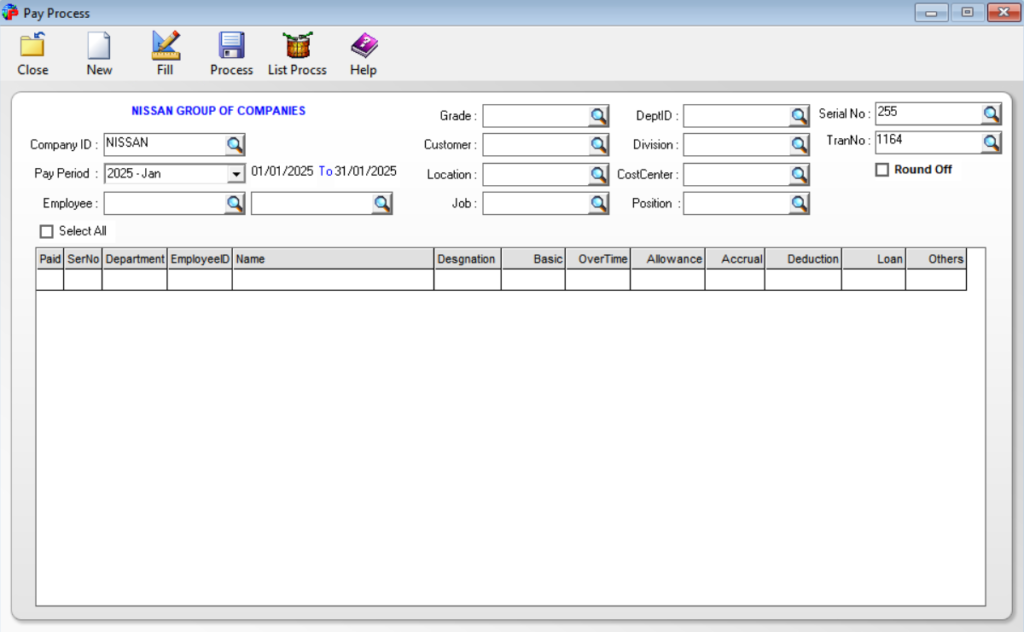Click the Paid column header
1024x632 pixels.
[x=50, y=259]
